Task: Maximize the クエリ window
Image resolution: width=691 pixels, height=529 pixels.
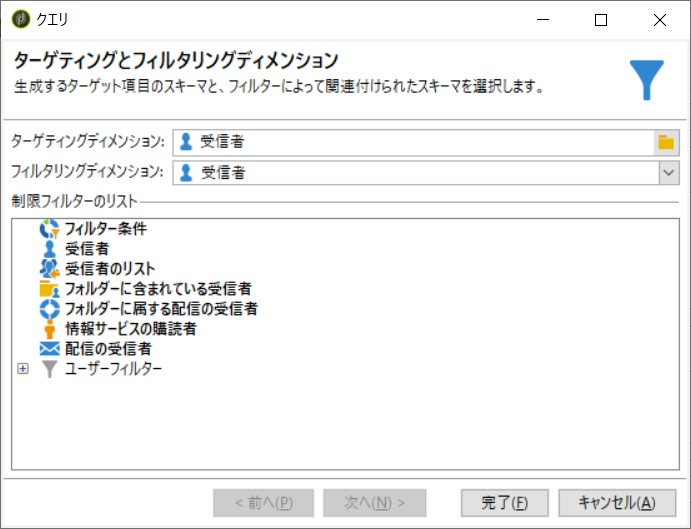Action: [601, 20]
